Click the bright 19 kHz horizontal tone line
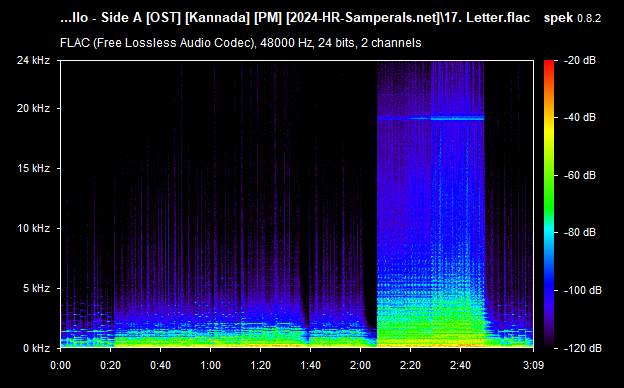The height and width of the screenshot is (388, 624). (431, 118)
